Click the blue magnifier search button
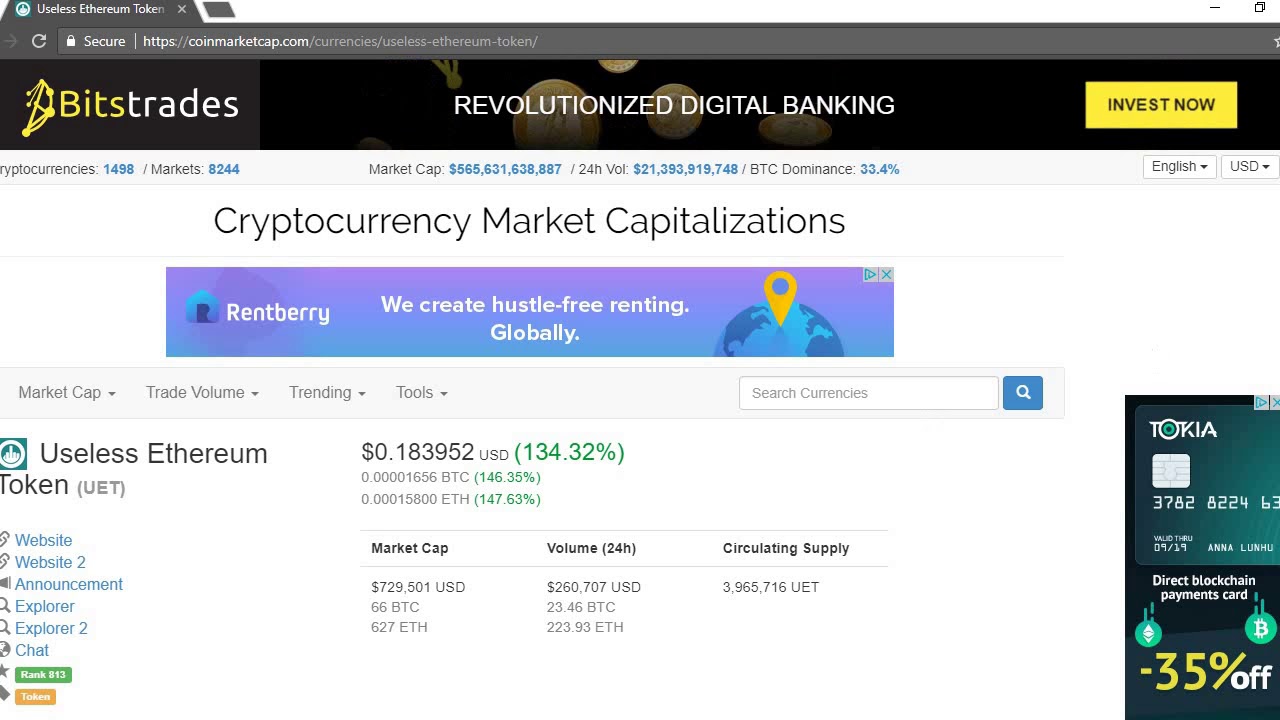The image size is (1280, 720). click(1022, 393)
